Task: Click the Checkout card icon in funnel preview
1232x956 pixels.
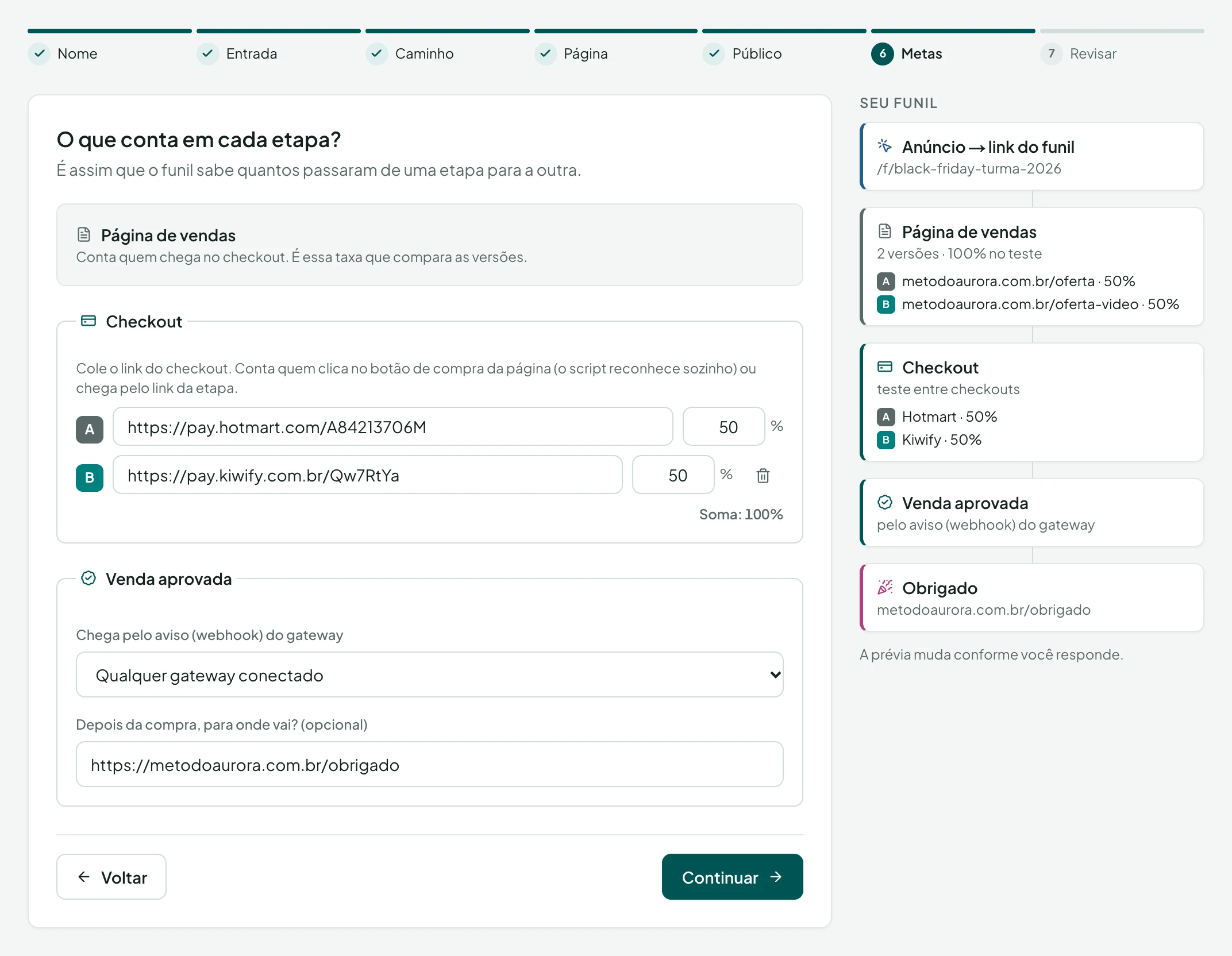Action: [885, 367]
